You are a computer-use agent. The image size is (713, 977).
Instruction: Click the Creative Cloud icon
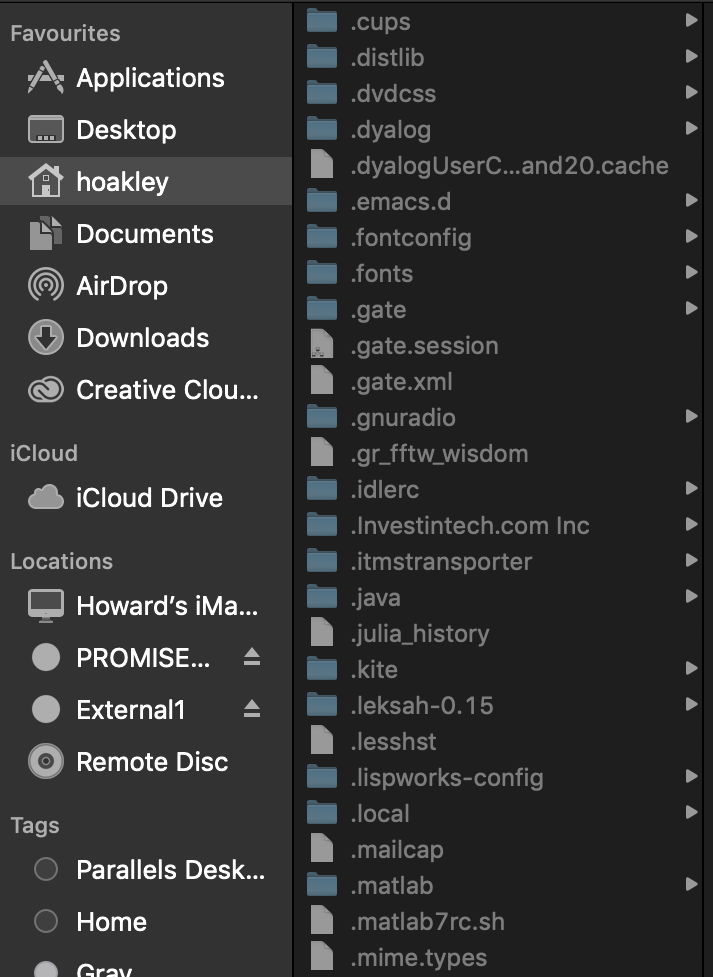(x=46, y=390)
